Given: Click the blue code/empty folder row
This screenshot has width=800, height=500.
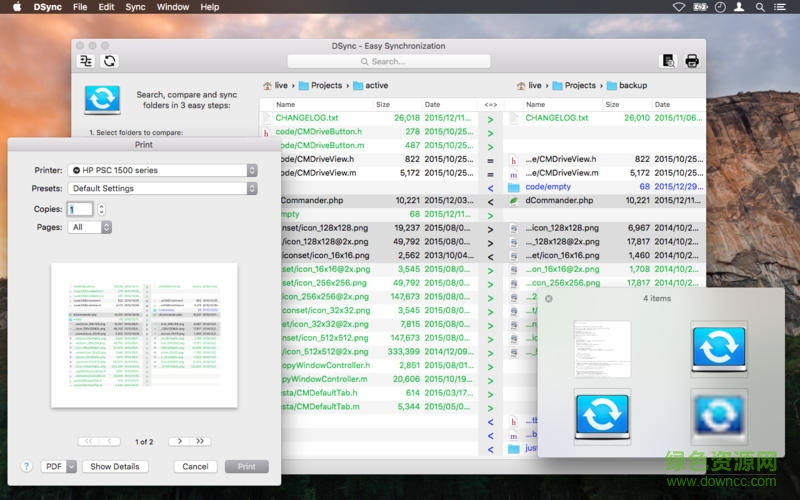Looking at the screenshot, I should (548, 187).
